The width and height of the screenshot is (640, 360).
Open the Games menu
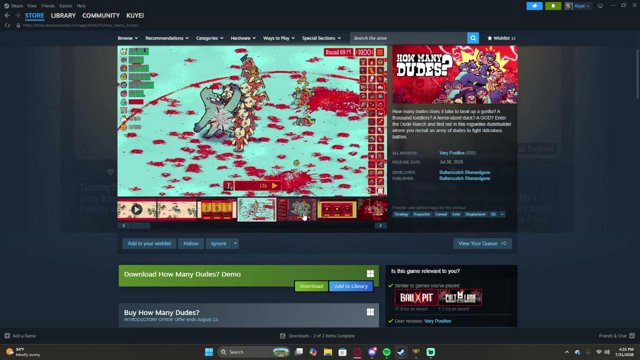coord(65,6)
